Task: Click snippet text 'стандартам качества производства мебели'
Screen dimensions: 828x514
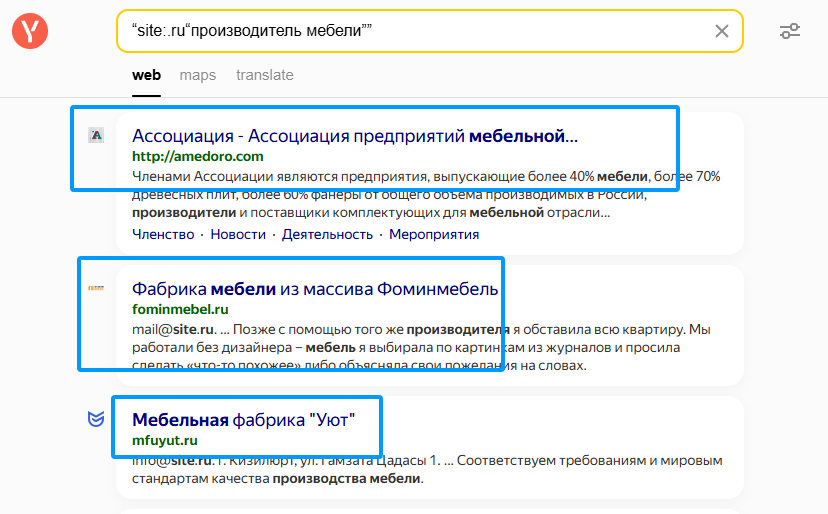Action: (x=278, y=479)
